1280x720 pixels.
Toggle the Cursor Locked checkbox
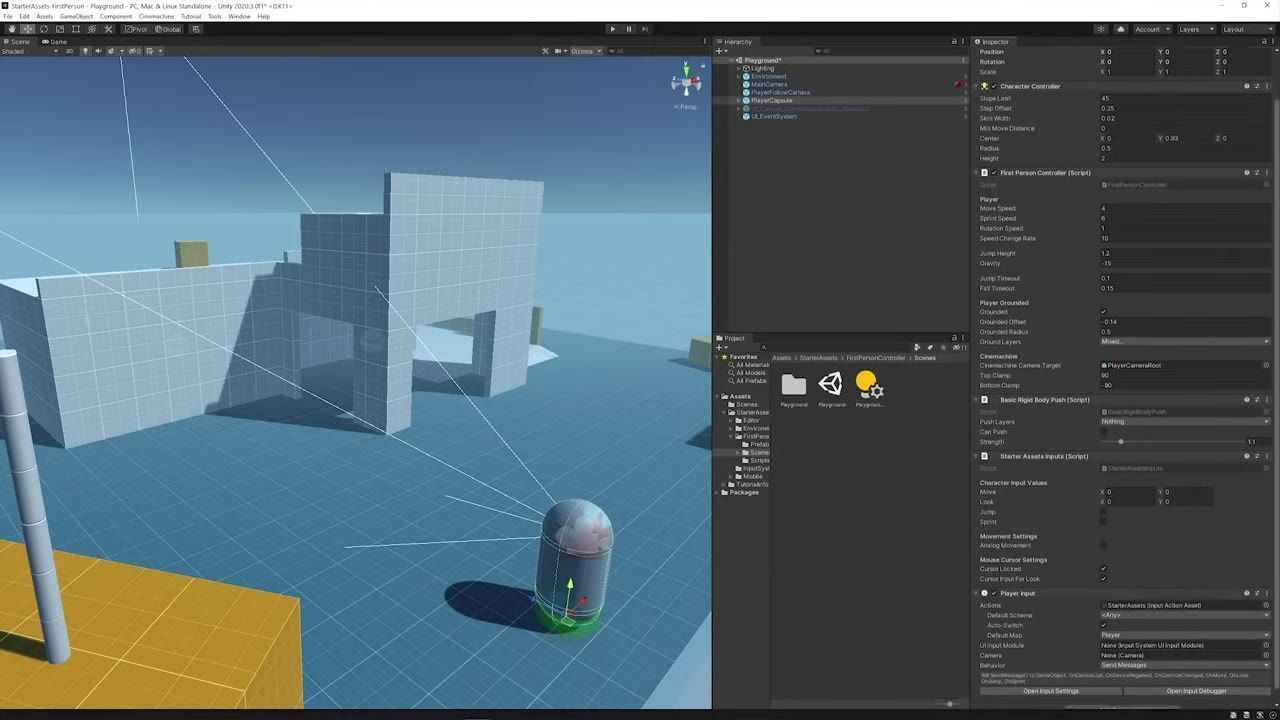tap(1104, 569)
